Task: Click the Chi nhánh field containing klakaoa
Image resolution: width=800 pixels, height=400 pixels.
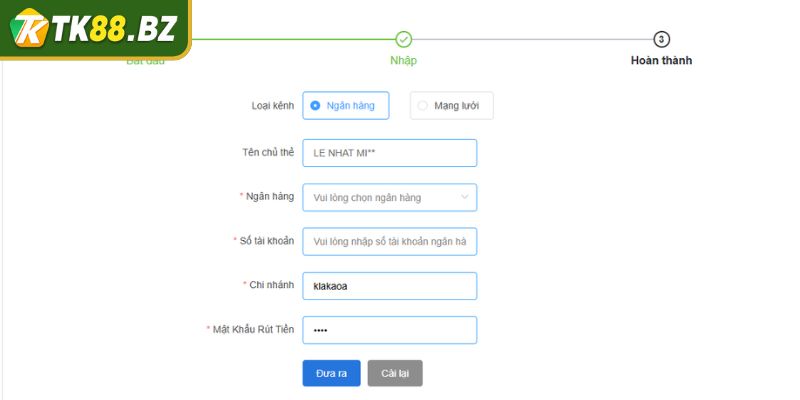Action: click(389, 286)
